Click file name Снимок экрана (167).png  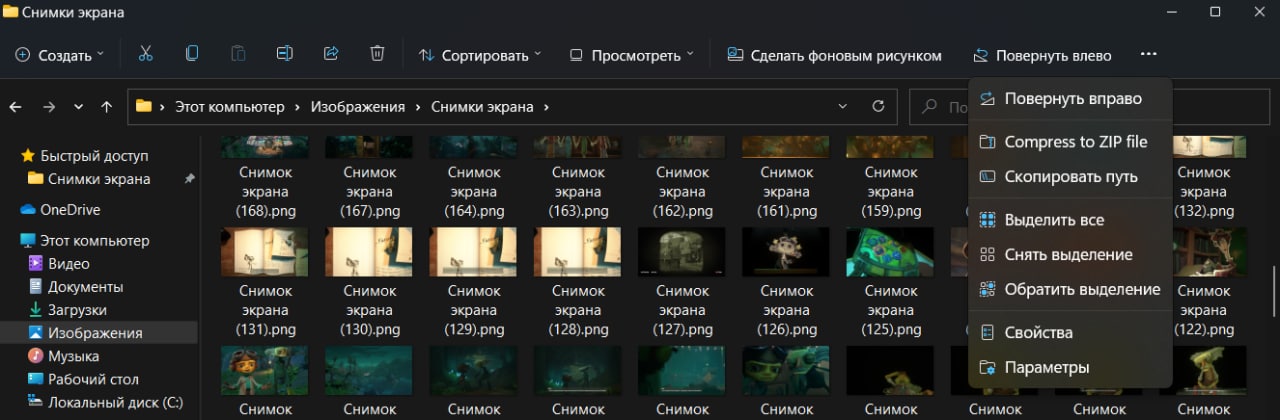coord(369,192)
